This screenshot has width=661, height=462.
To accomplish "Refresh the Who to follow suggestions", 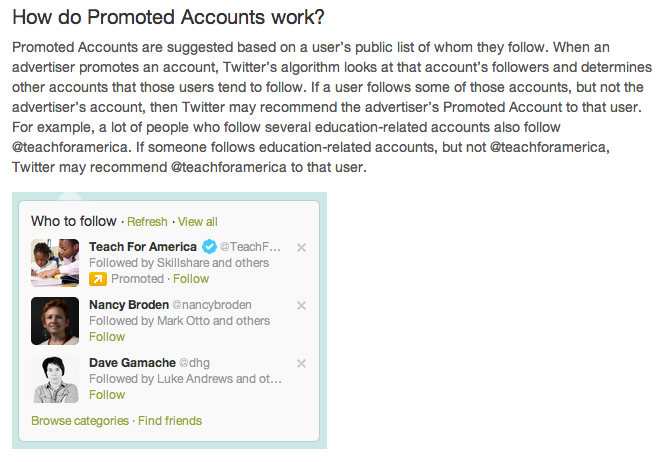I will click(x=147, y=222).
